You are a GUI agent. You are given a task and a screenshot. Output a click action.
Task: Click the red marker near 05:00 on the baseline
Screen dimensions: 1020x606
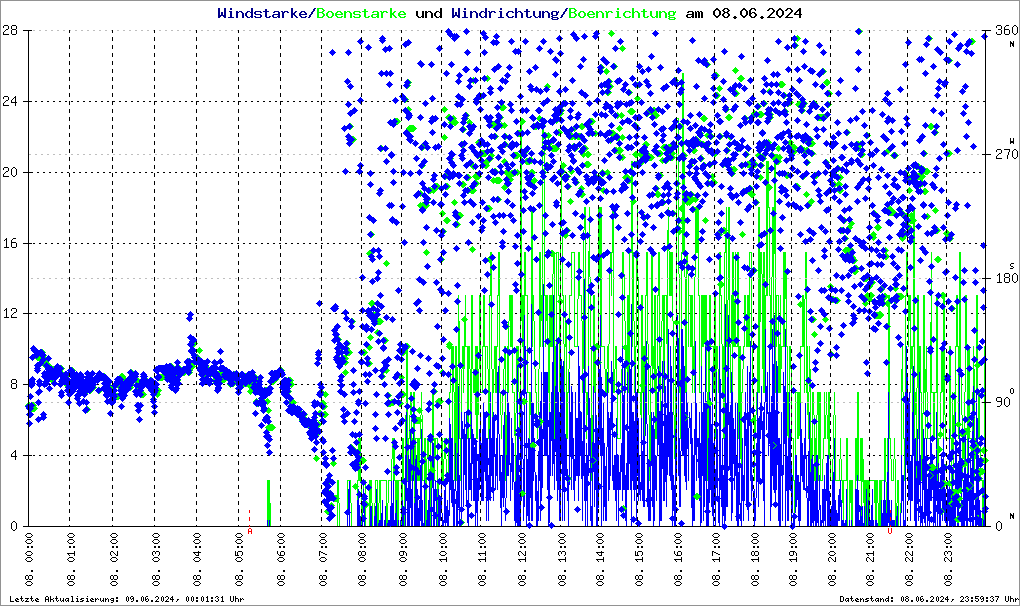point(249,531)
